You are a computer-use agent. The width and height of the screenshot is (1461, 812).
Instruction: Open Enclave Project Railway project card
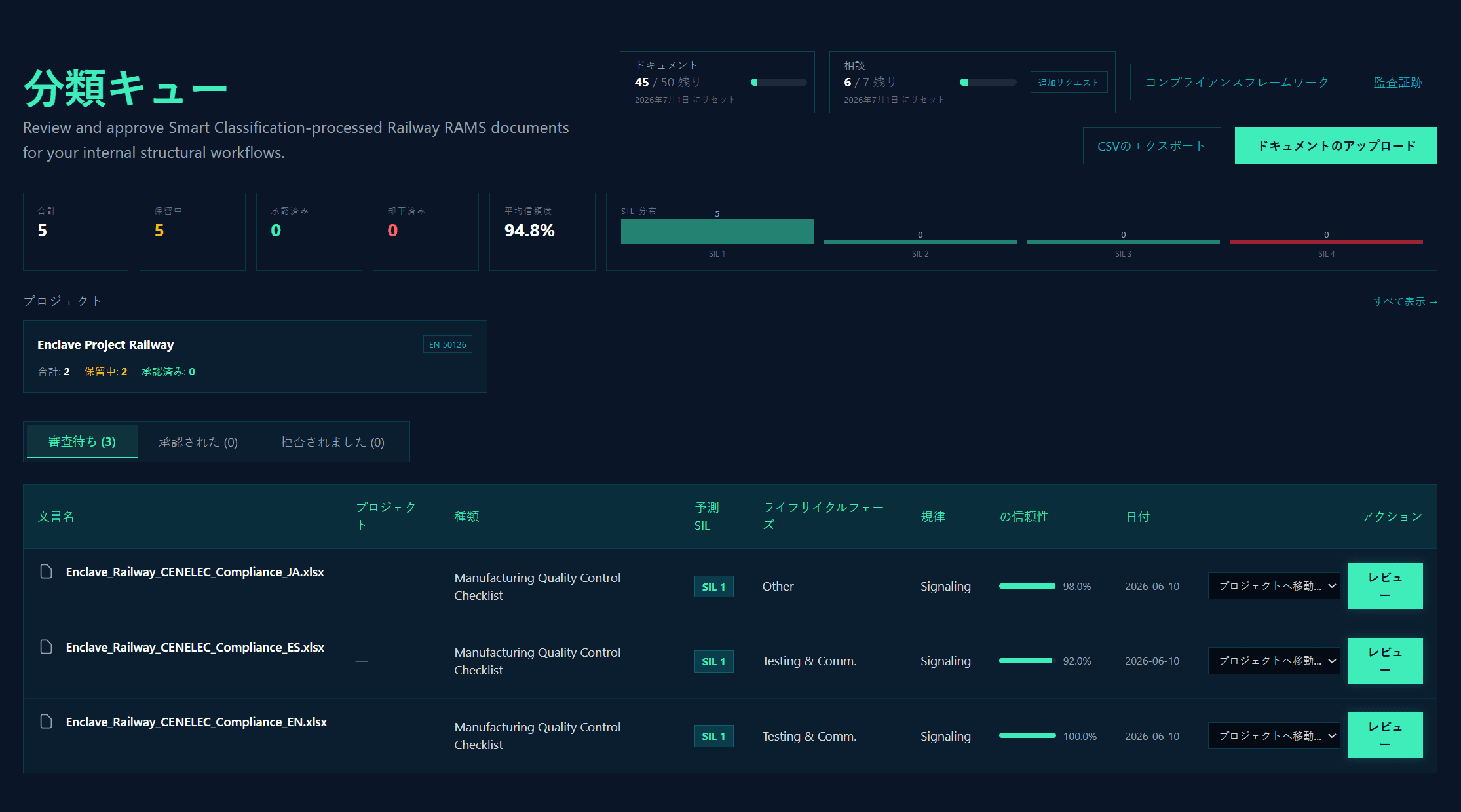pos(255,356)
